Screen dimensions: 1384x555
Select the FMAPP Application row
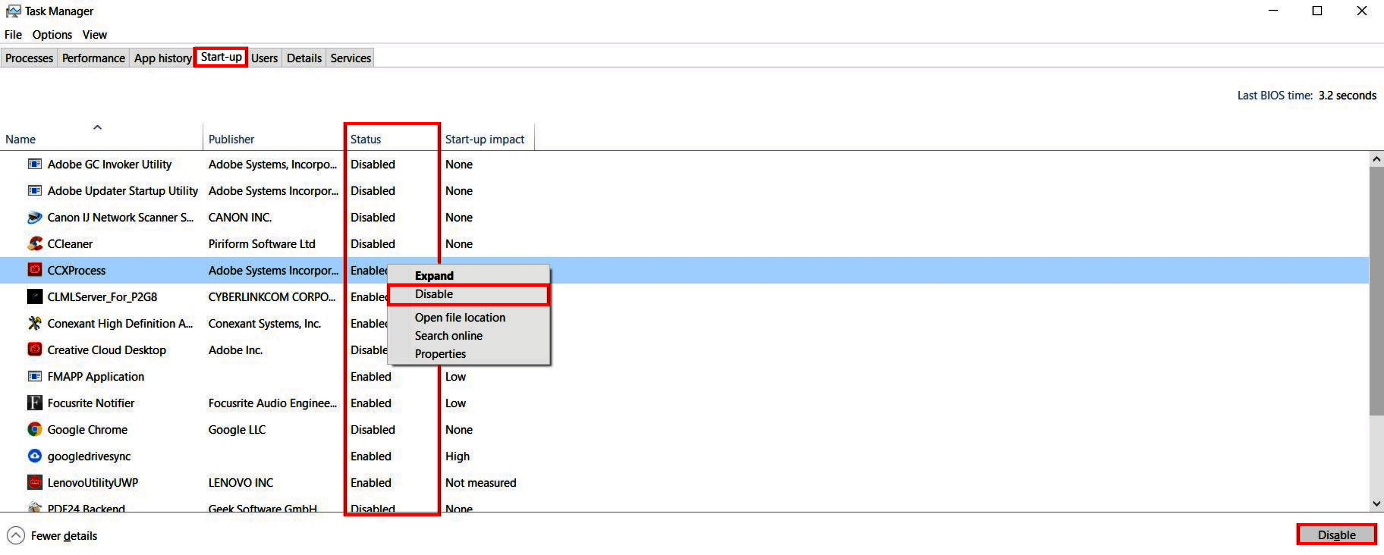tap(96, 377)
